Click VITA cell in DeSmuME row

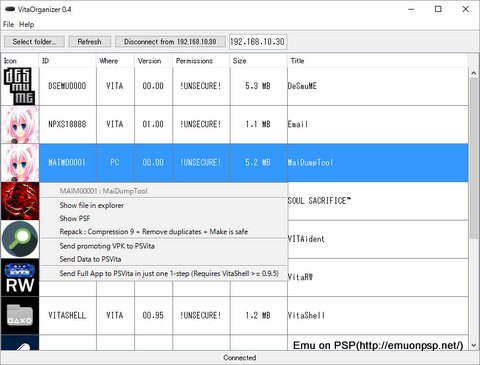coord(116,86)
